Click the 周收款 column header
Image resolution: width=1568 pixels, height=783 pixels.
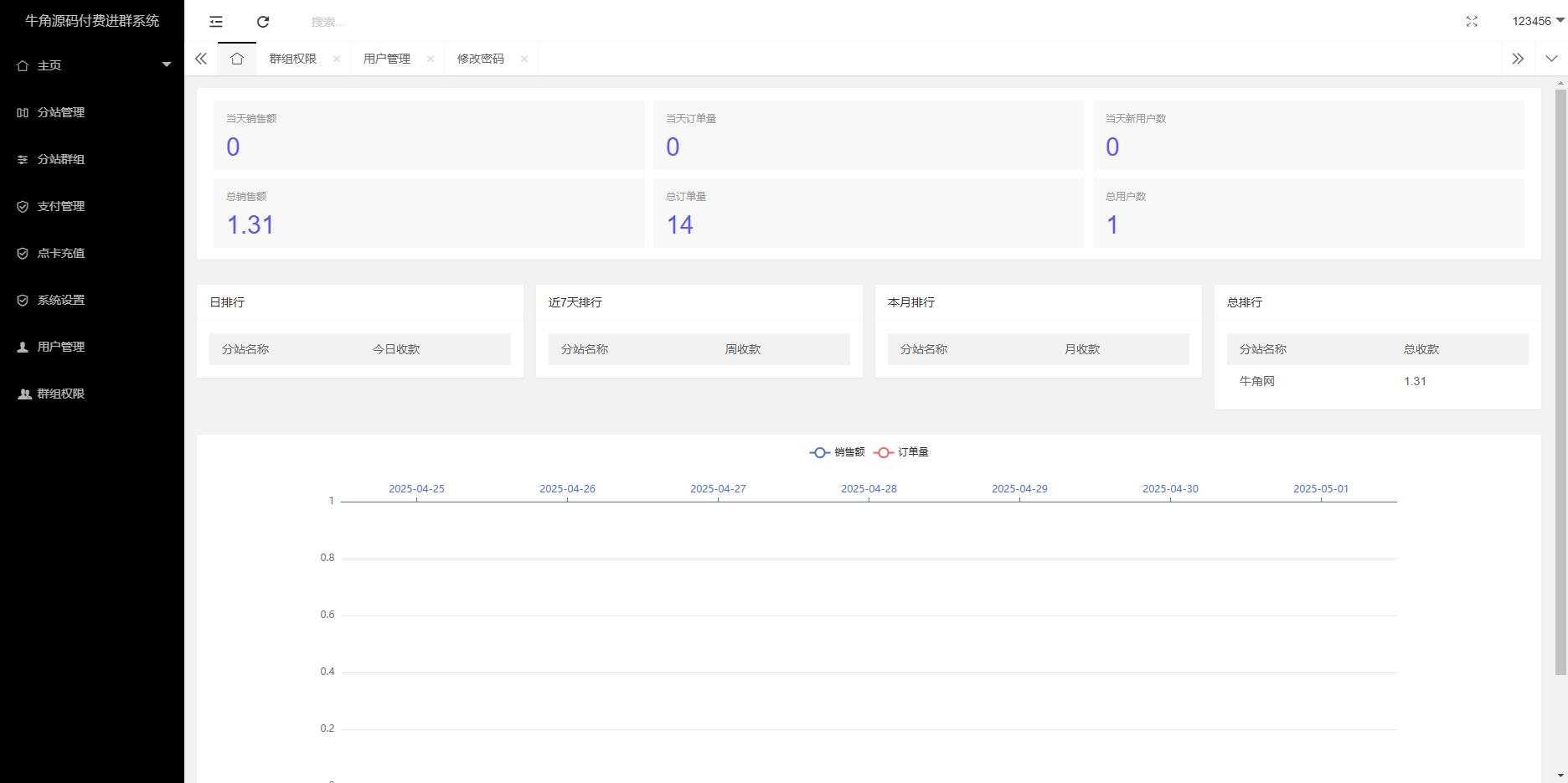pyautogui.click(x=743, y=349)
